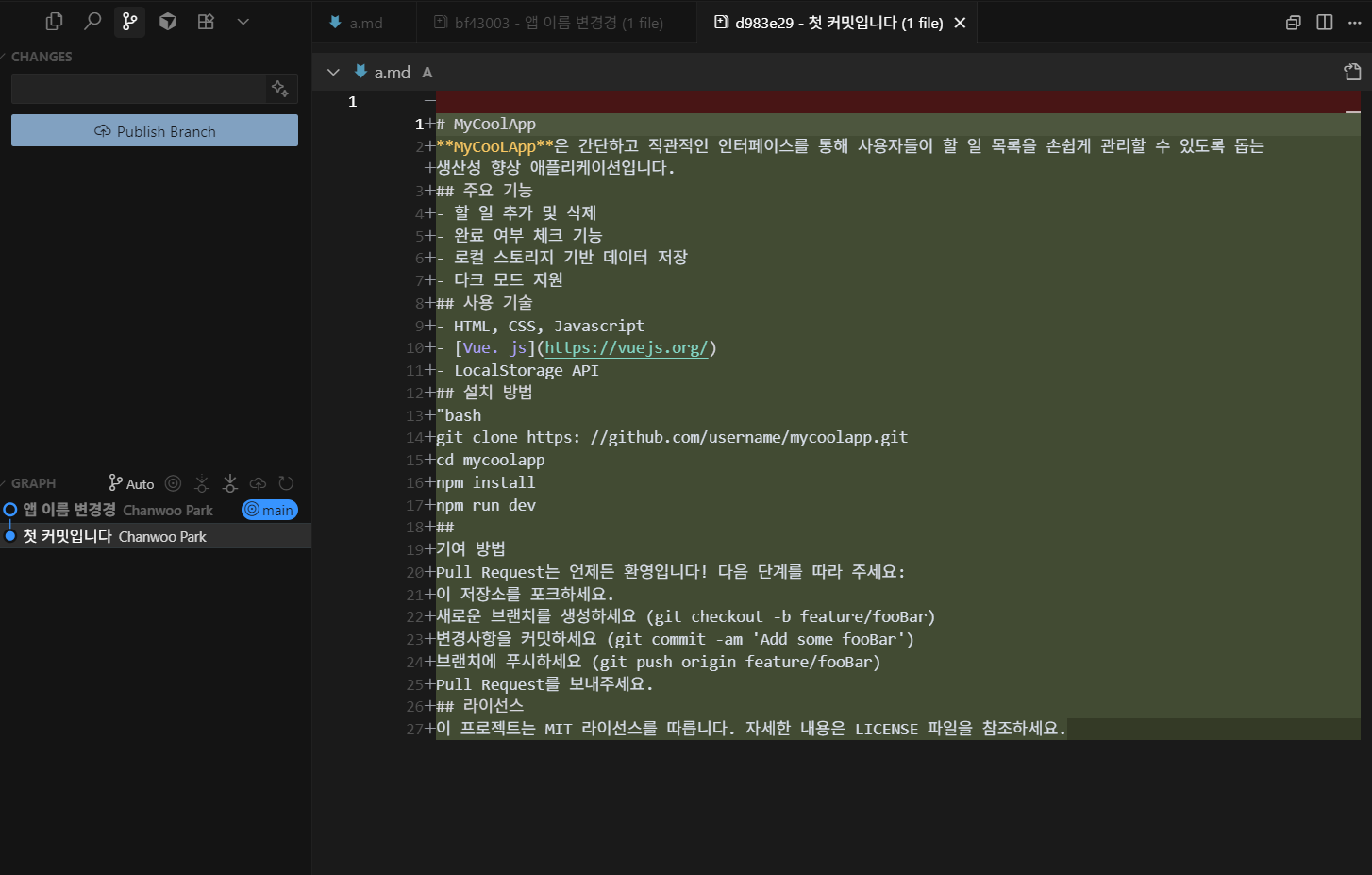Close the d983e29 tab

tap(960, 23)
